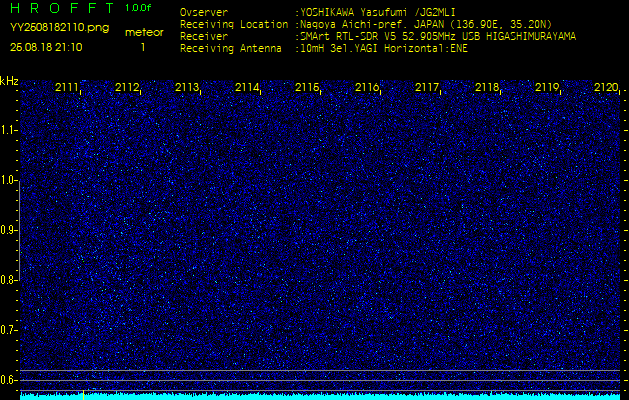Click the Receiving Antenna label
This screenshot has height=400, width=629.
pyautogui.click(x=231, y=49)
